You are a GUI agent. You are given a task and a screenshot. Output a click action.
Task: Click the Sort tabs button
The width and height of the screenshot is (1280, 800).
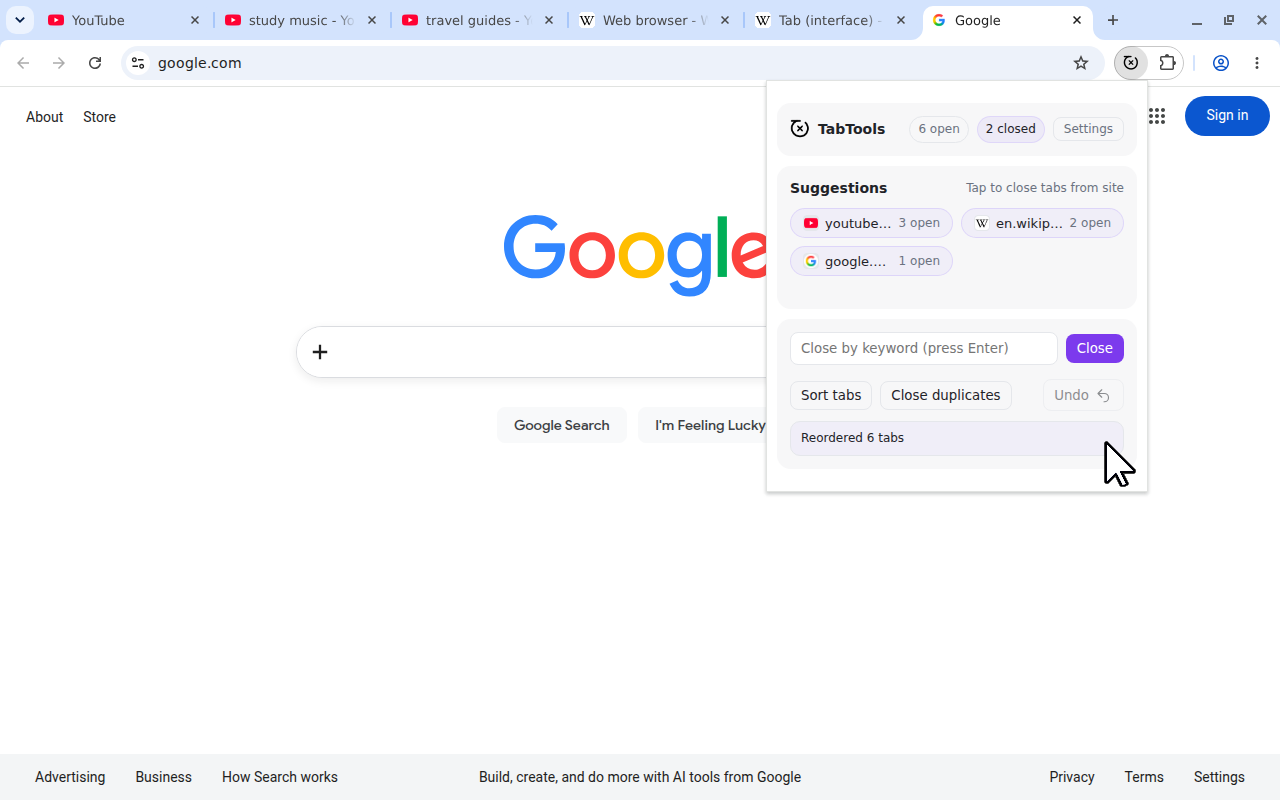831,395
